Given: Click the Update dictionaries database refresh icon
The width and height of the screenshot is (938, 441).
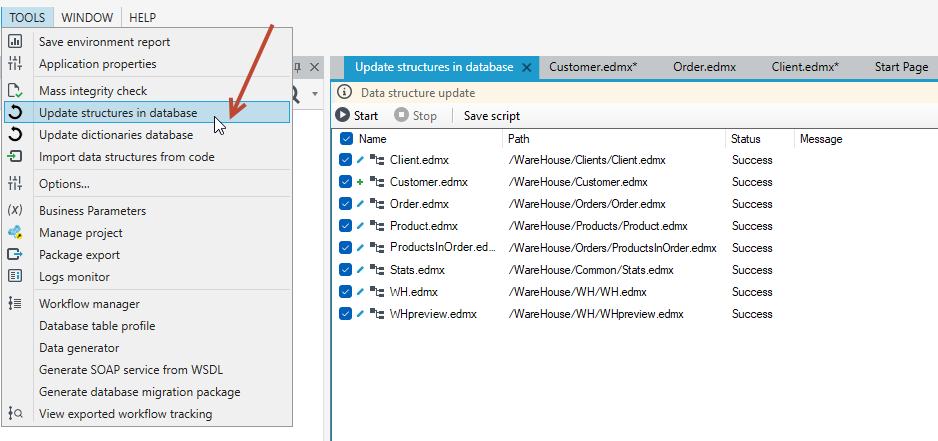Looking at the screenshot, I should tap(15, 135).
